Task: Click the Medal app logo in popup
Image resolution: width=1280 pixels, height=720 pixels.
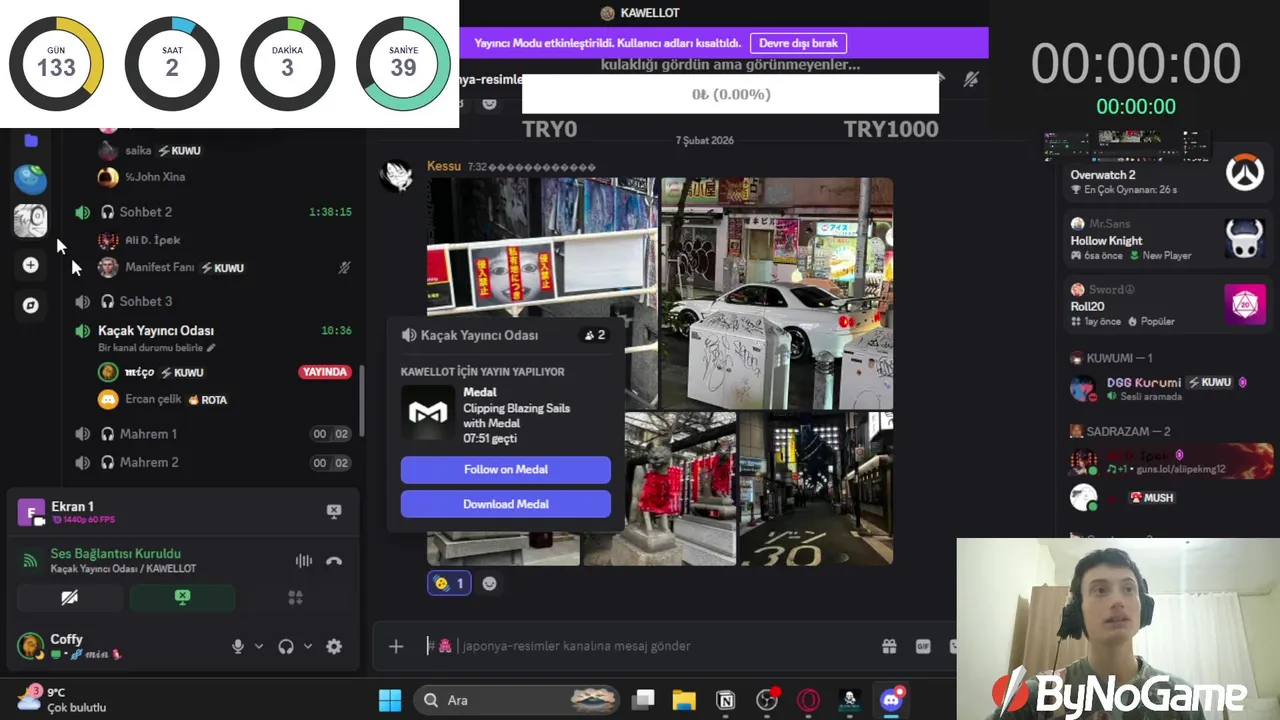Action: click(x=428, y=412)
